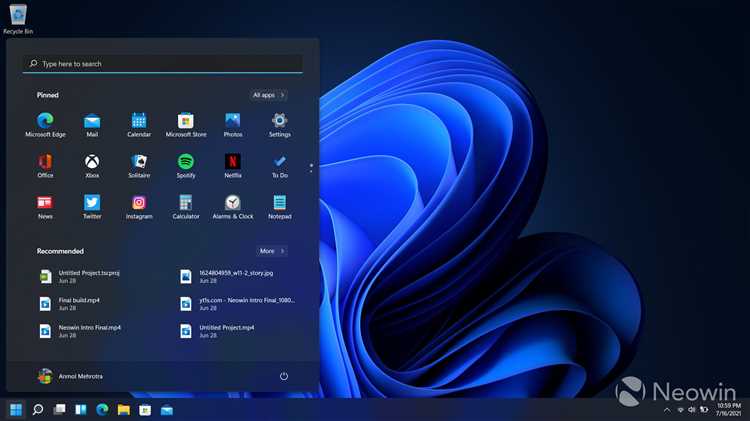This screenshot has height=421, width=750.
Task: Open File Explorer from taskbar
Action: coord(124,410)
